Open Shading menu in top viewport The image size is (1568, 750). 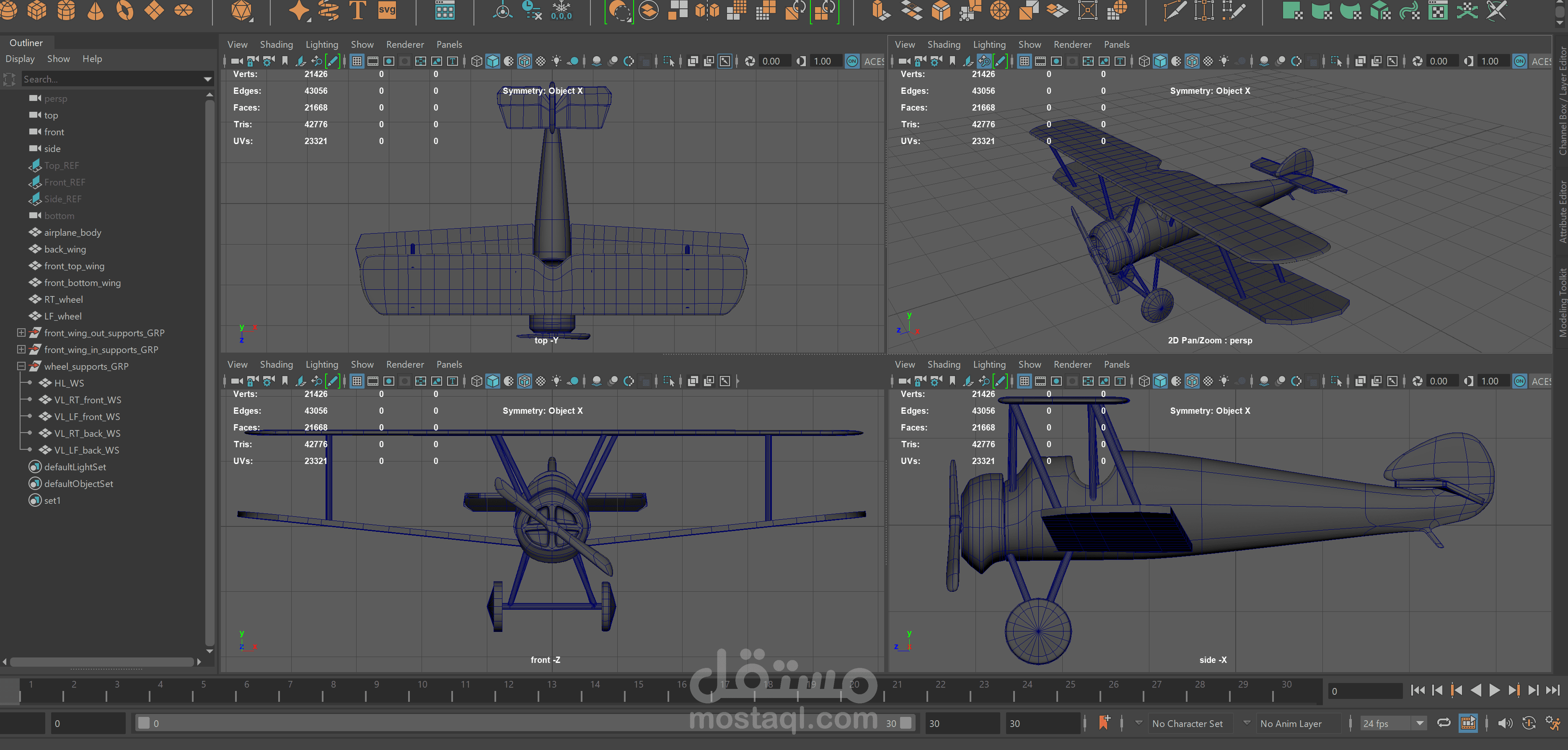[276, 44]
